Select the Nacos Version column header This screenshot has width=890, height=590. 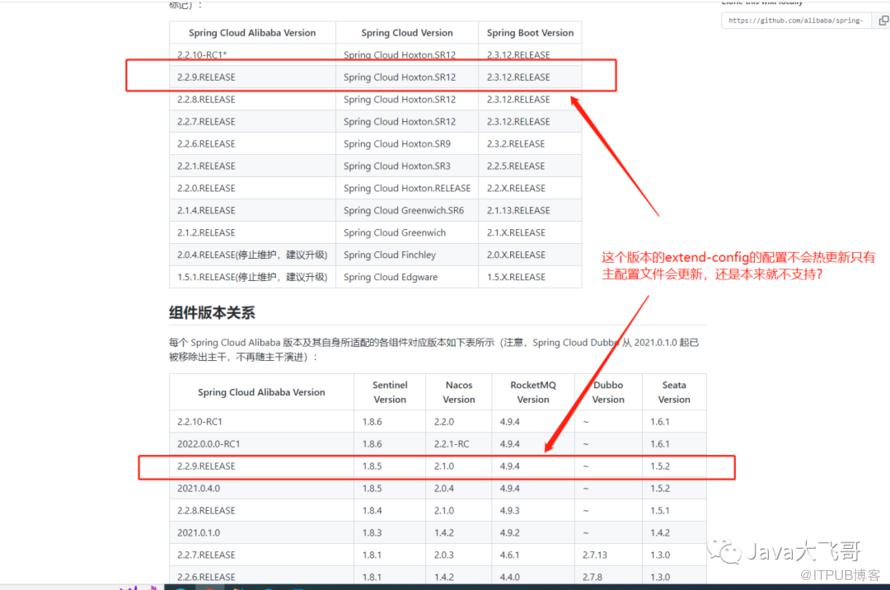tap(458, 392)
